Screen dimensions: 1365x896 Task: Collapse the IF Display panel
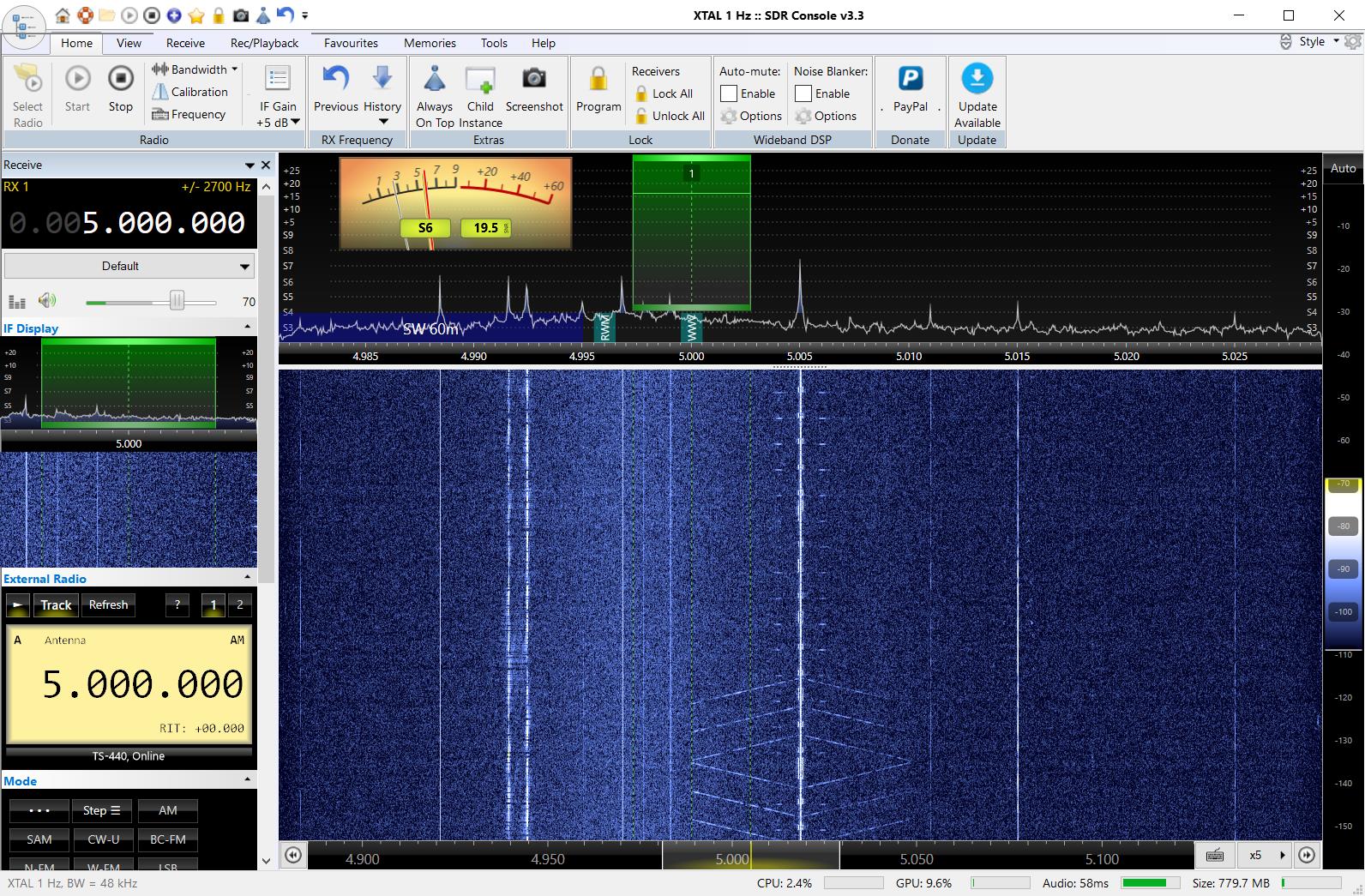pyautogui.click(x=248, y=327)
